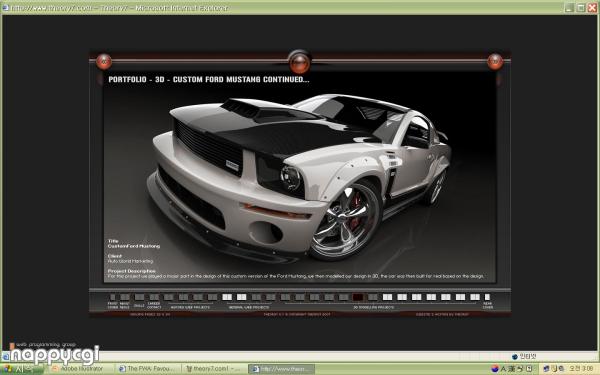Click the Internet zone indicator in status bar
Image resolution: width=600 pixels, height=375 pixels.
(524, 357)
